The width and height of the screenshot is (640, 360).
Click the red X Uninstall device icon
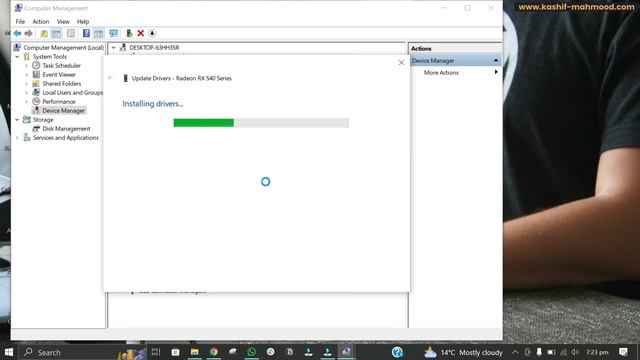click(x=140, y=33)
